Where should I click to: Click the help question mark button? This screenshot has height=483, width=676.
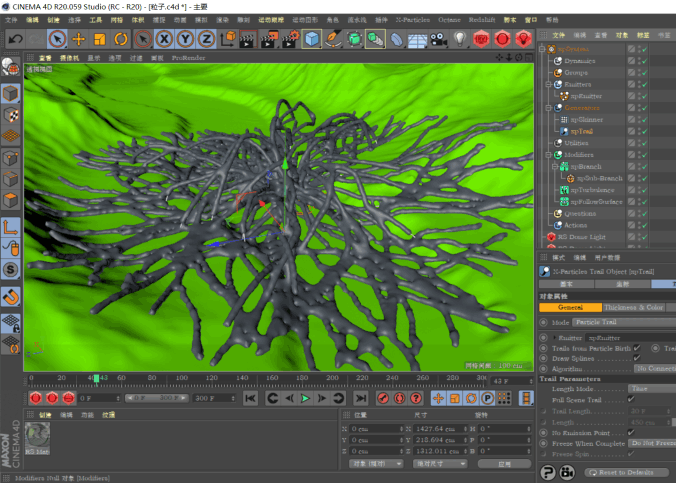tap(548, 473)
